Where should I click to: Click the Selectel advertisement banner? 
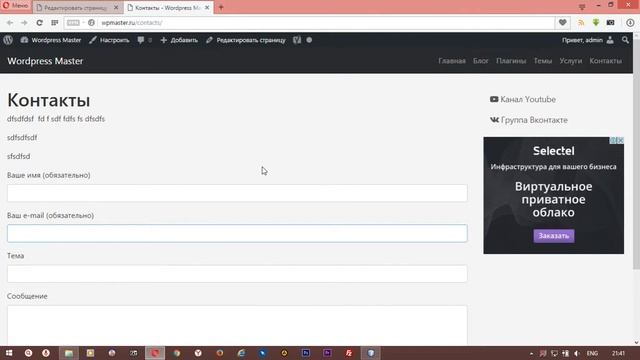click(553, 195)
